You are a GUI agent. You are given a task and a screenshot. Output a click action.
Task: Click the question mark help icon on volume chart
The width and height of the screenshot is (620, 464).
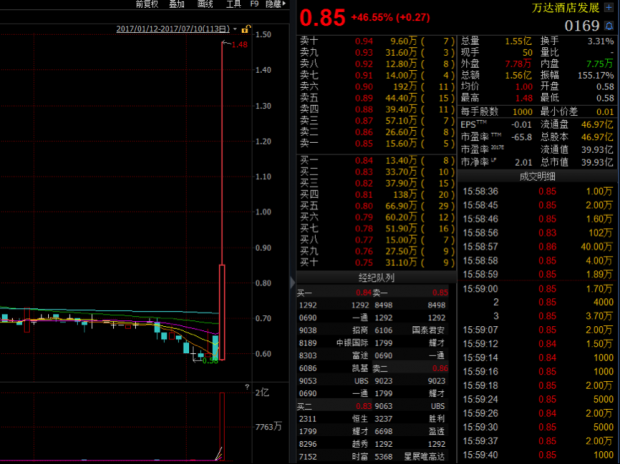[247, 387]
